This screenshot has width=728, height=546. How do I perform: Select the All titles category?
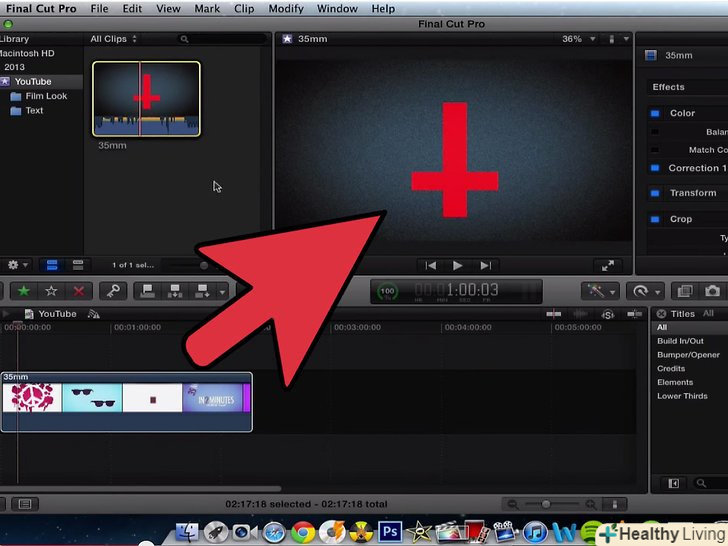coord(662,327)
